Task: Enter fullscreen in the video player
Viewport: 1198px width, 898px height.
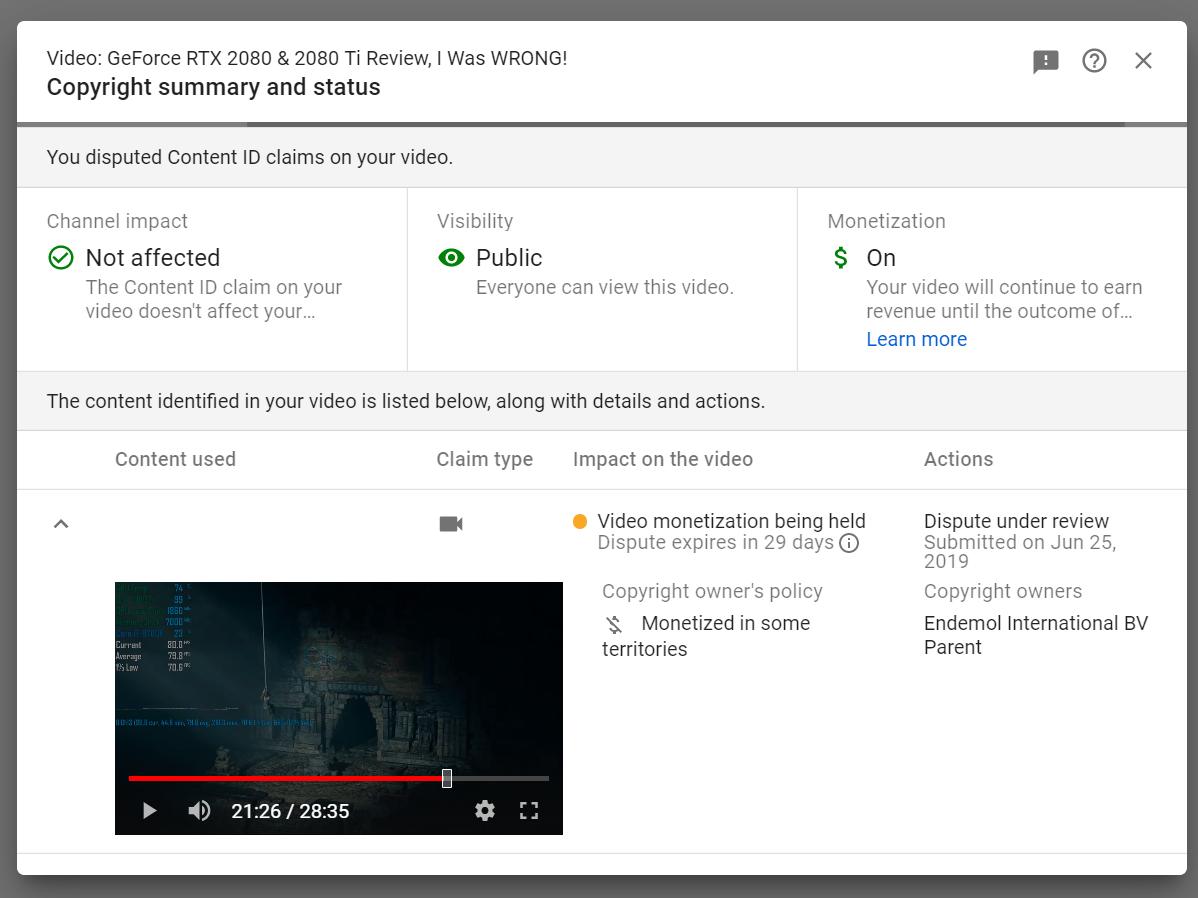Action: click(x=529, y=810)
